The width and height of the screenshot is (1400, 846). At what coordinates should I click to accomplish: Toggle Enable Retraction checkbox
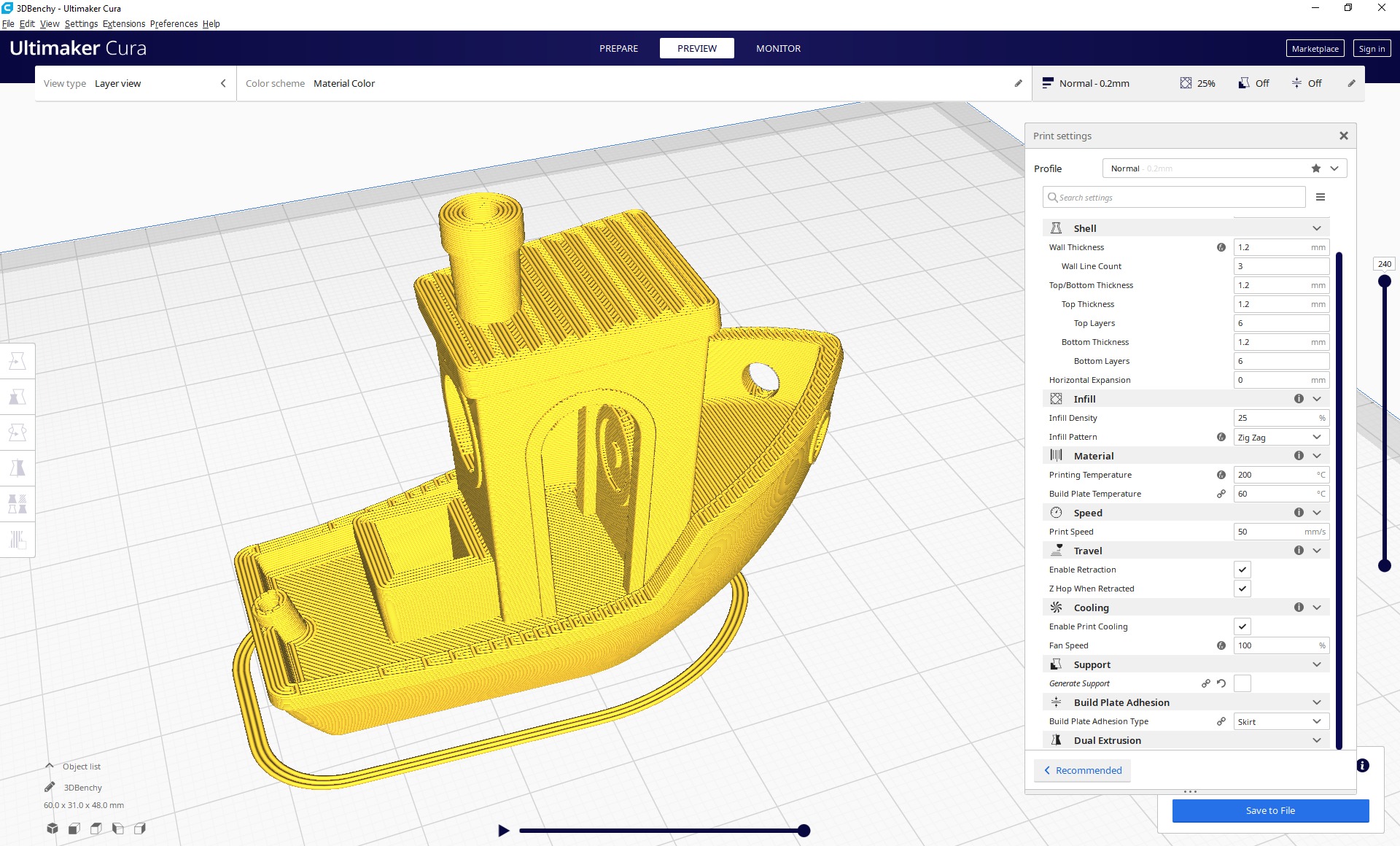[x=1242, y=570]
